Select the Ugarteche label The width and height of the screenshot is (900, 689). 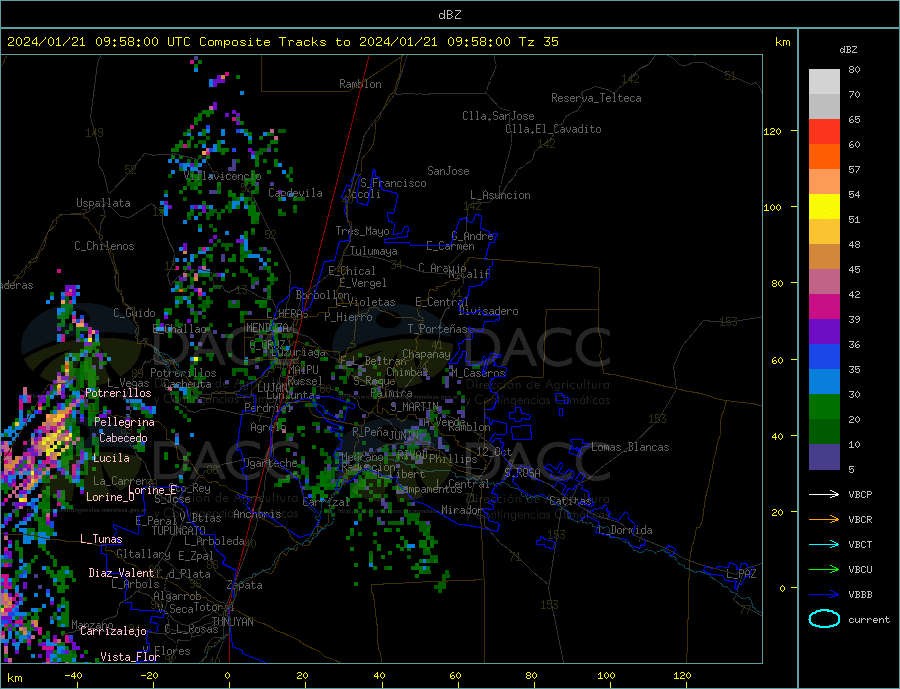coord(270,463)
